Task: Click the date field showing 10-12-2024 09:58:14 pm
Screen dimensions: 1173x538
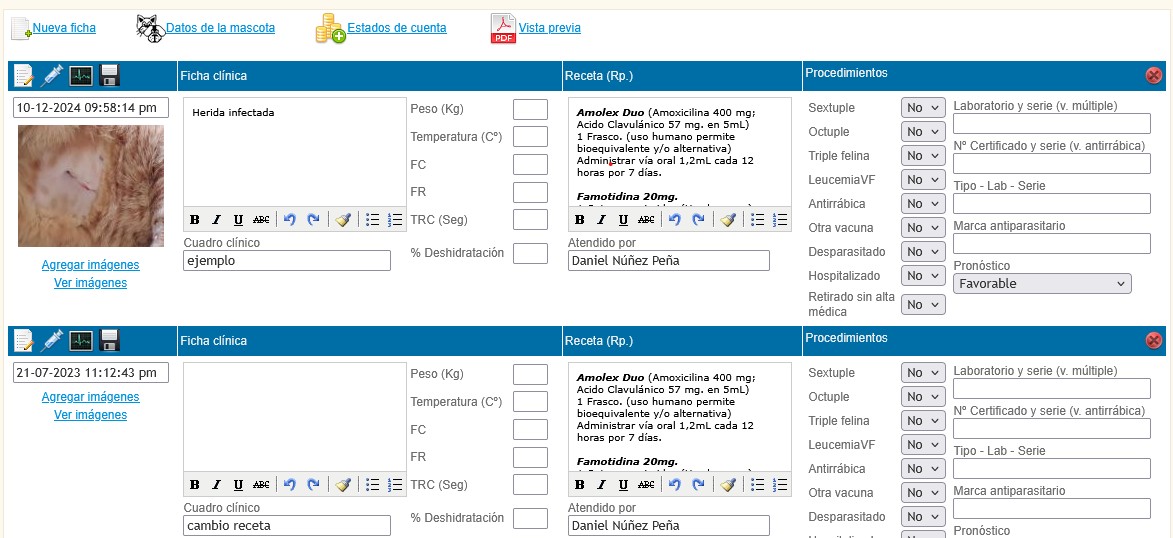Action: coord(91,108)
